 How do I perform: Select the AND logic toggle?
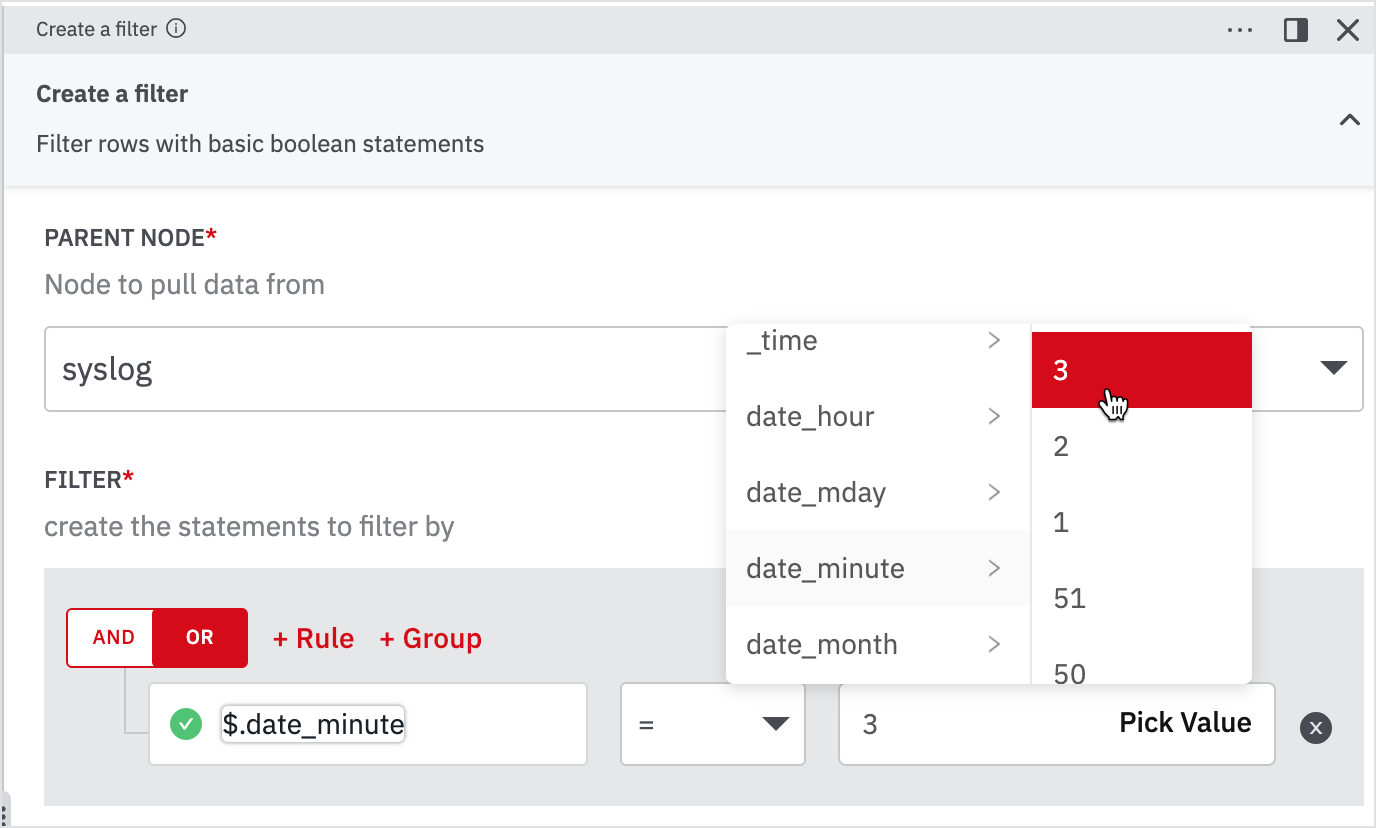coord(113,638)
